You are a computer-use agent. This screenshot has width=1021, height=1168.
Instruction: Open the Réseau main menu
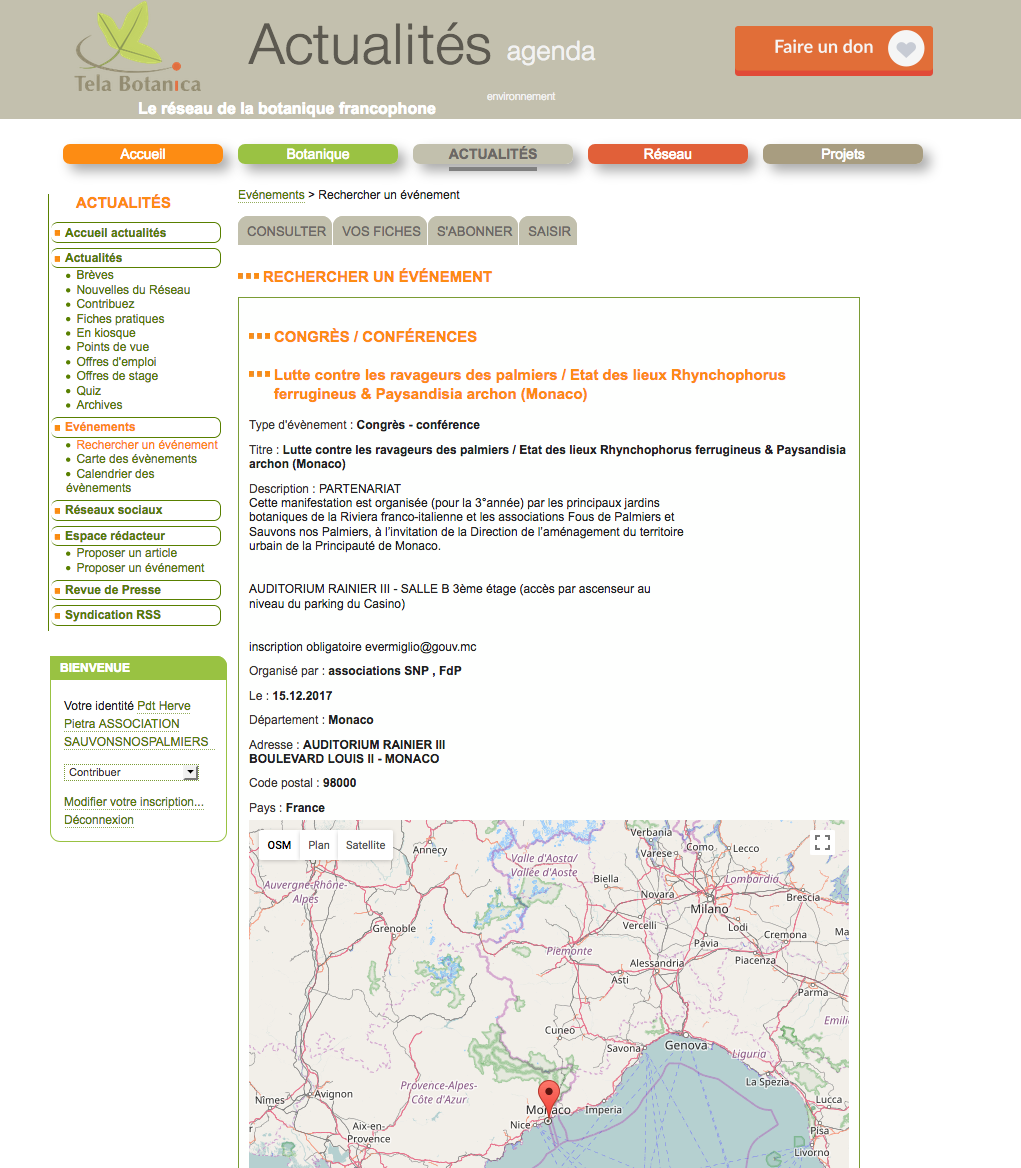click(x=668, y=154)
